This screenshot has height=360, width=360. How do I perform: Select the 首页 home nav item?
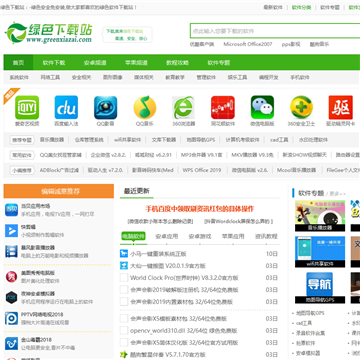[18, 63]
